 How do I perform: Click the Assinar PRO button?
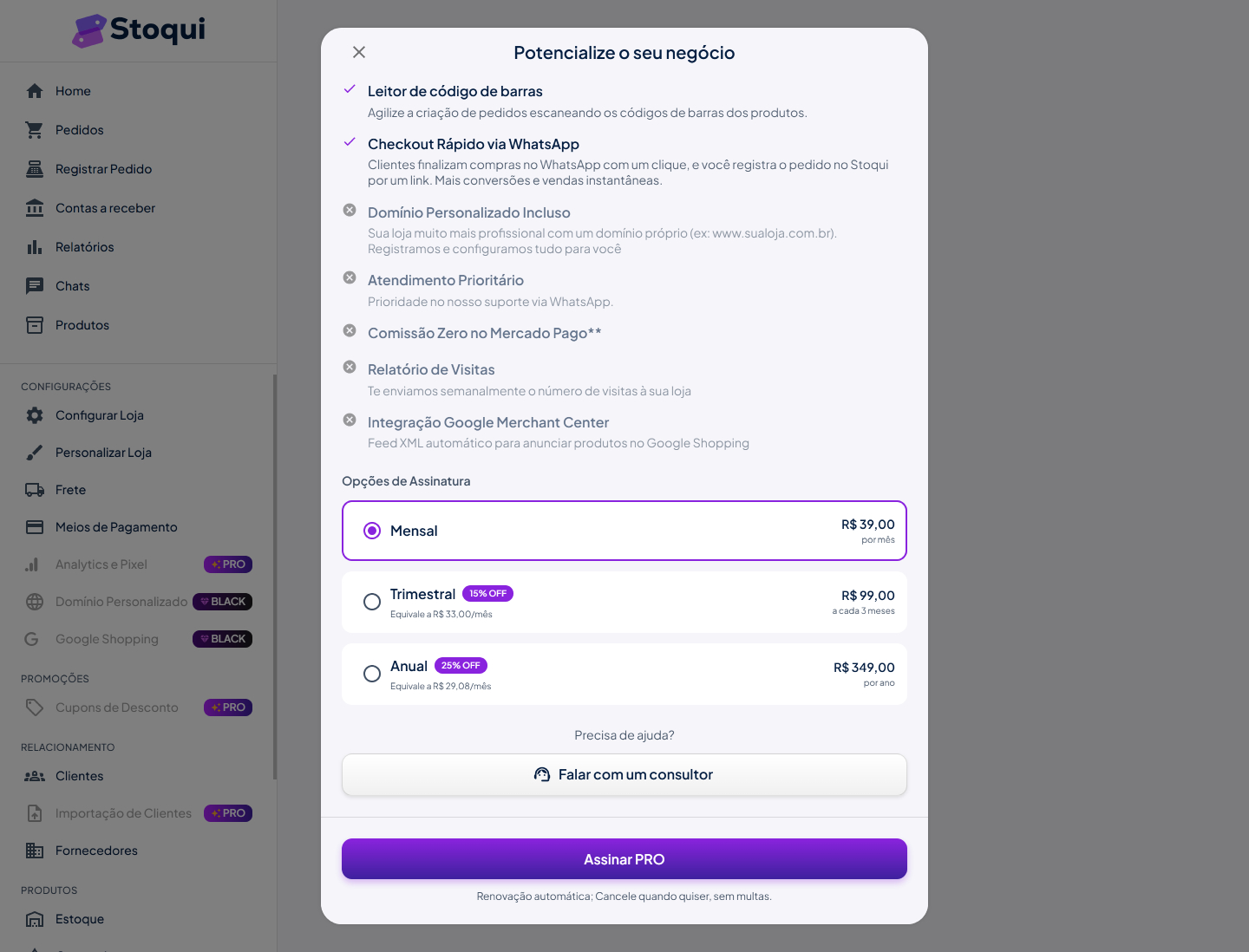624,859
